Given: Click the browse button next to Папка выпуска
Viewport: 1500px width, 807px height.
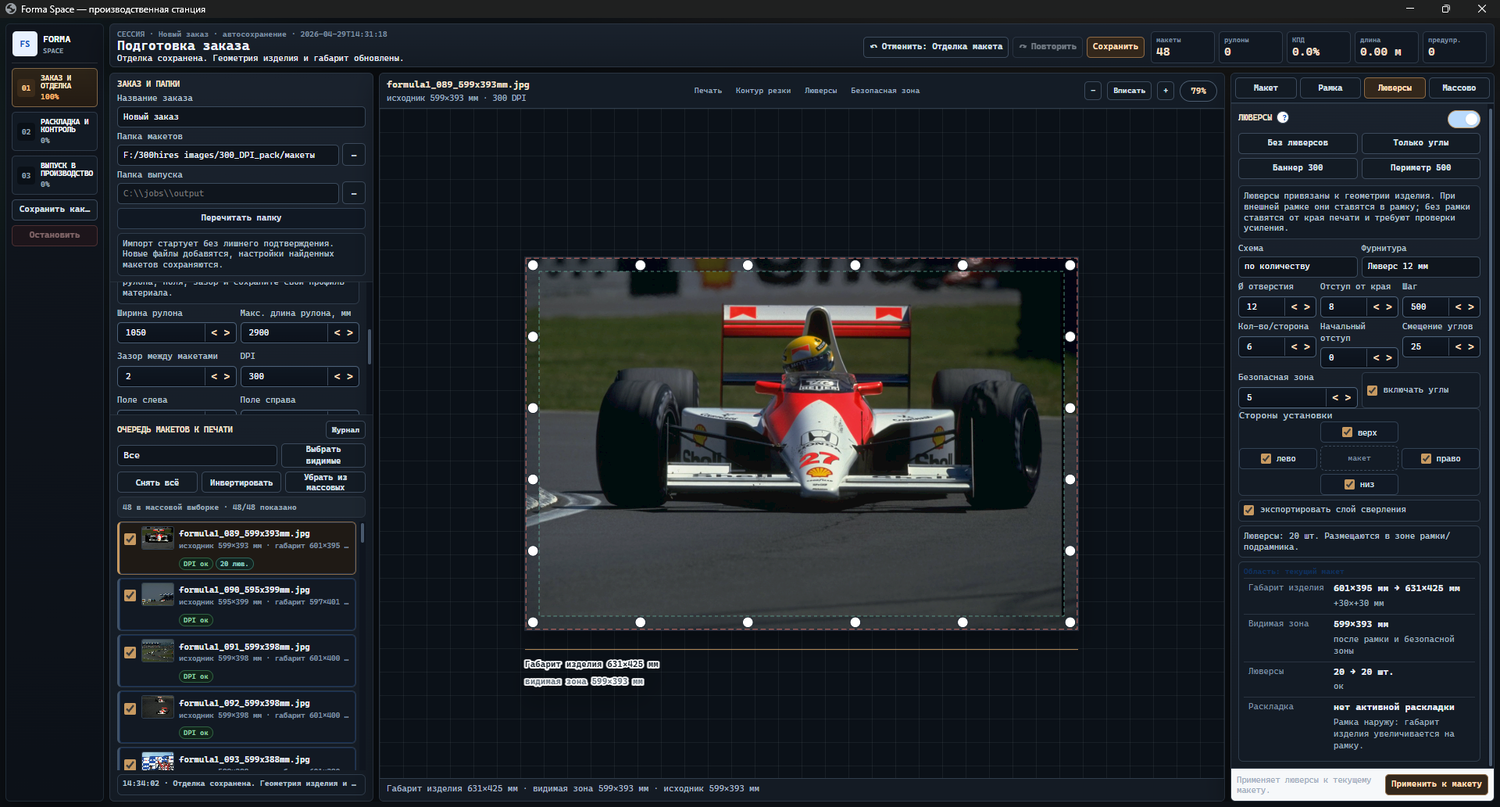Looking at the screenshot, I should coord(353,193).
